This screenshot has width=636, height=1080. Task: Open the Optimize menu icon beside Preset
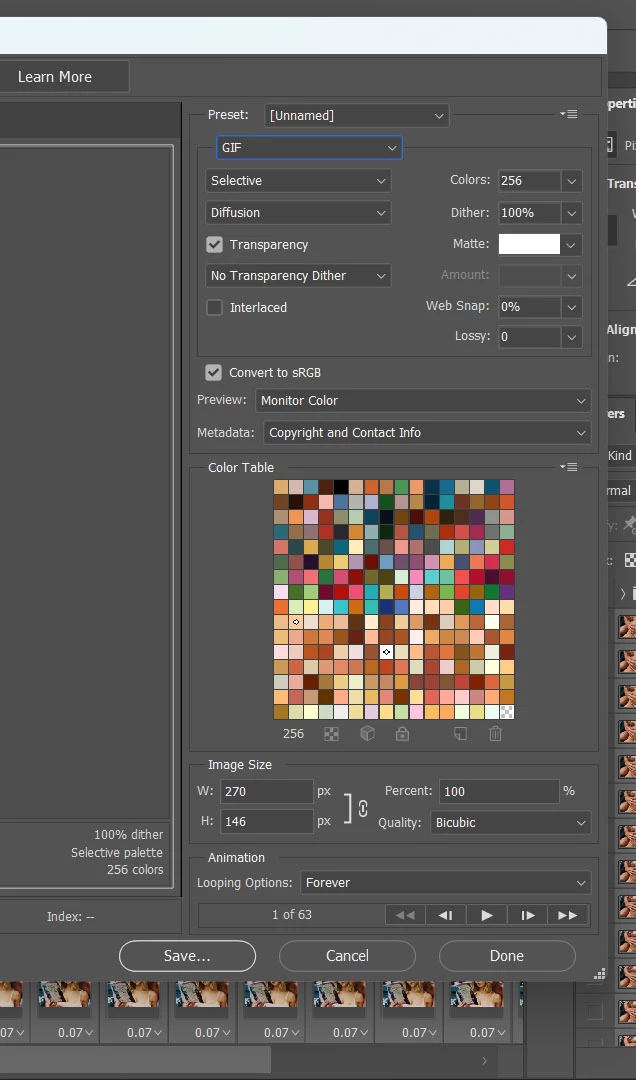pyautogui.click(x=569, y=114)
